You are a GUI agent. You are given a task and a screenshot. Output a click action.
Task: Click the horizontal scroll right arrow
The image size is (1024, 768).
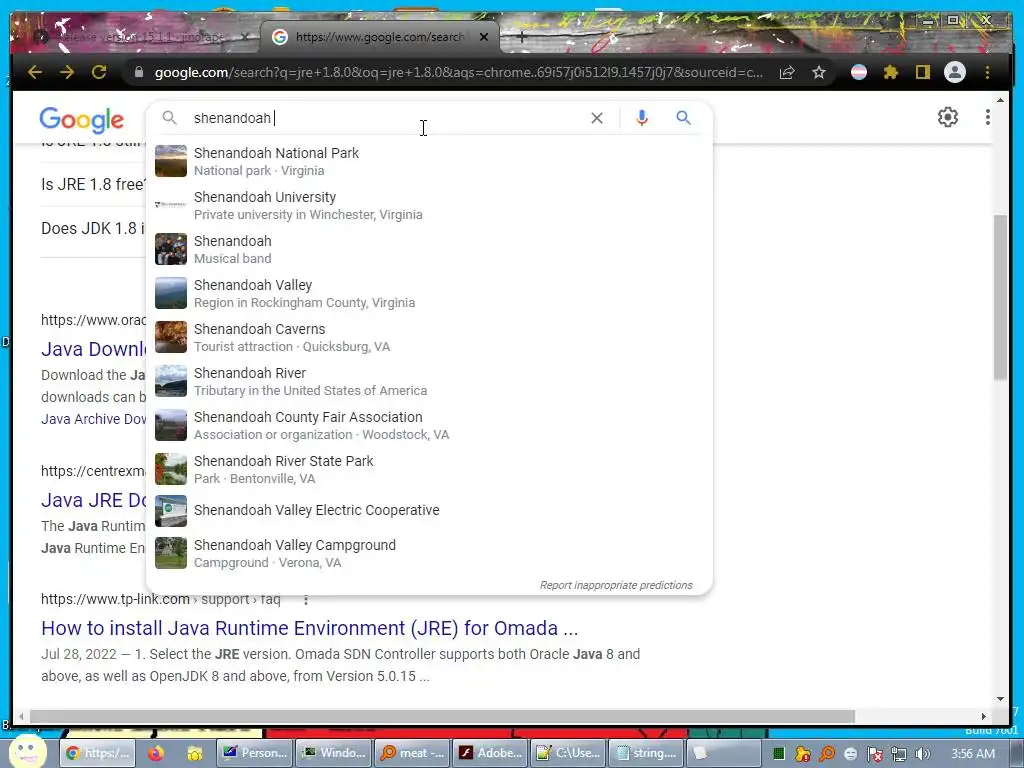click(x=984, y=716)
